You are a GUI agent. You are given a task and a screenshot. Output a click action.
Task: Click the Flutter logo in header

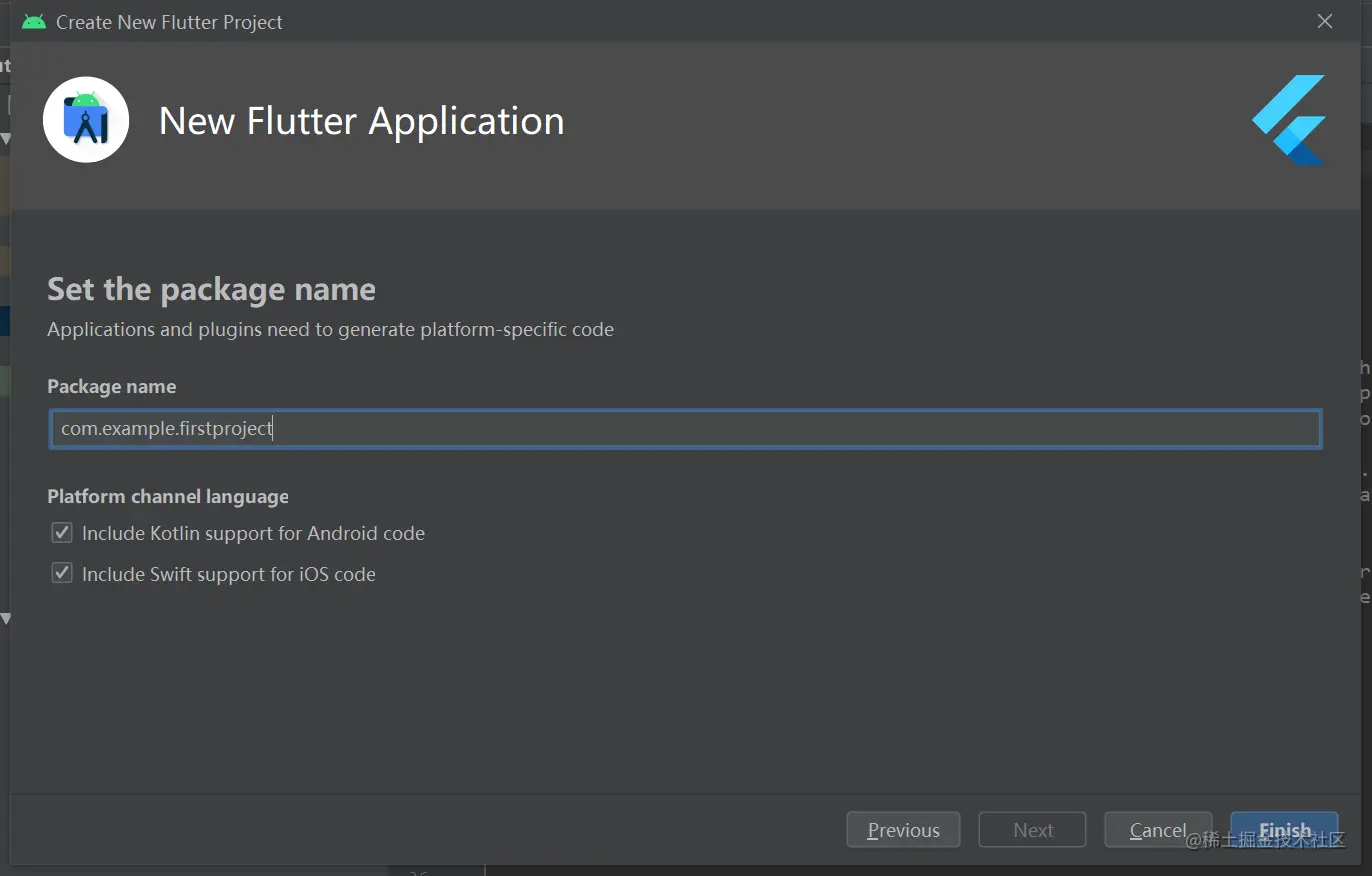tap(1289, 120)
